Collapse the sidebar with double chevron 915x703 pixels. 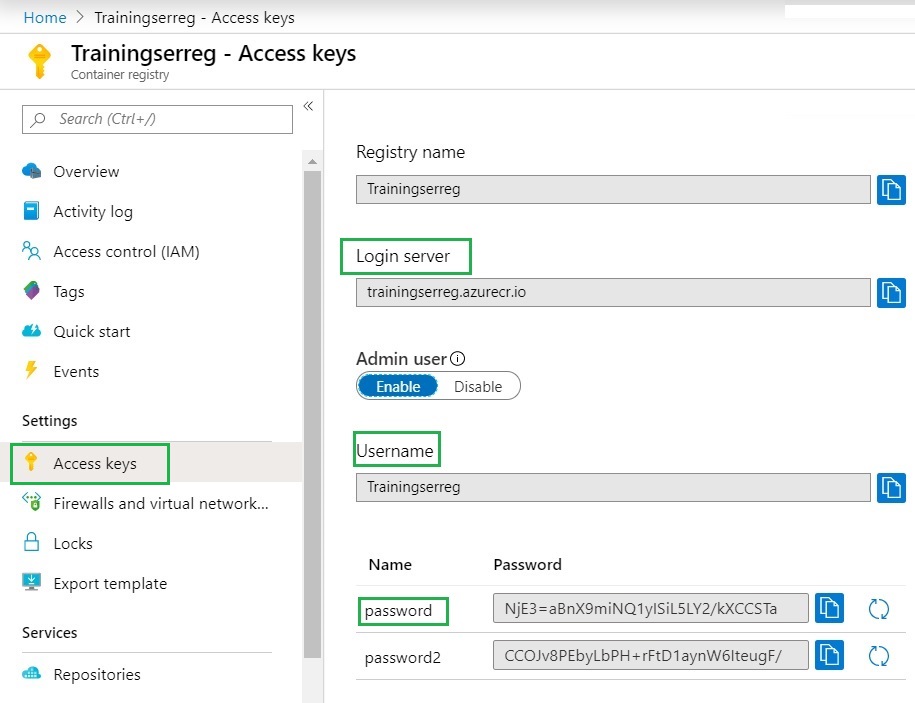(x=308, y=106)
